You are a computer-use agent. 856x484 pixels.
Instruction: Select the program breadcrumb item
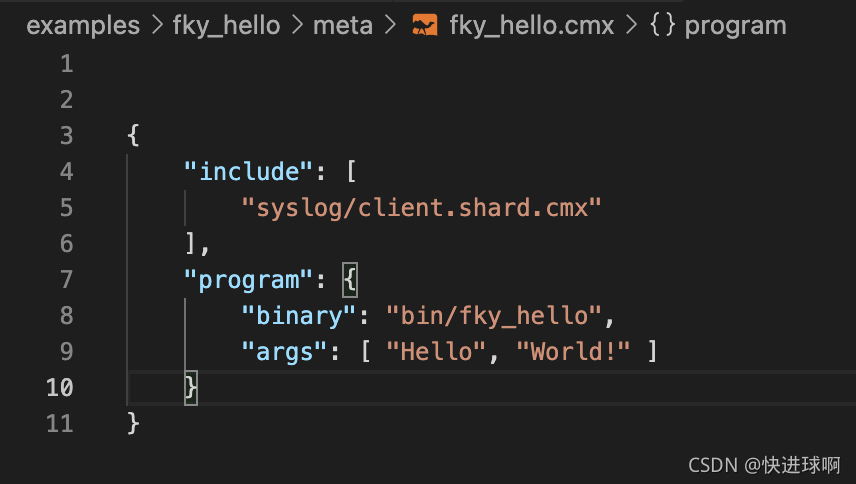(x=735, y=26)
